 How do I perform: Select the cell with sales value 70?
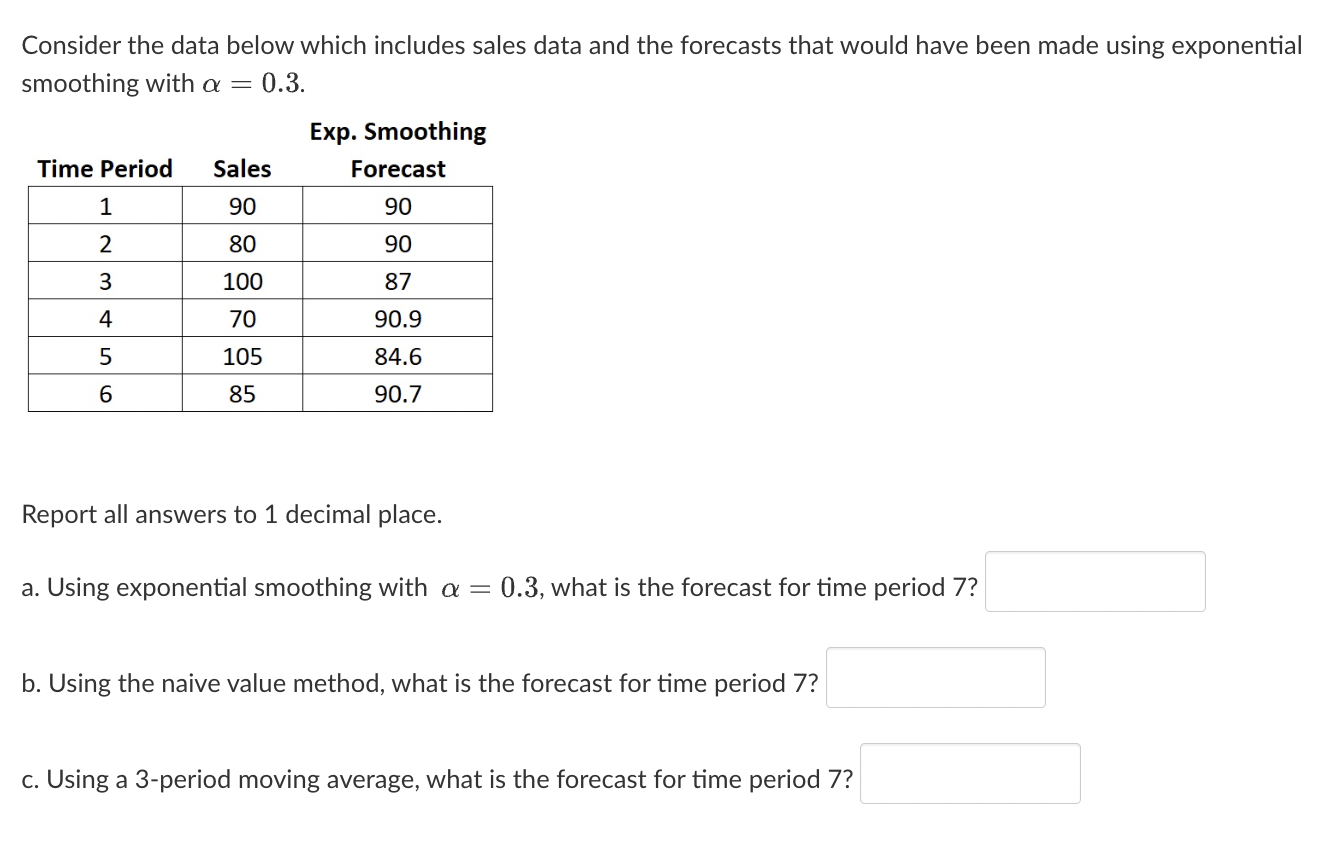coord(240,318)
